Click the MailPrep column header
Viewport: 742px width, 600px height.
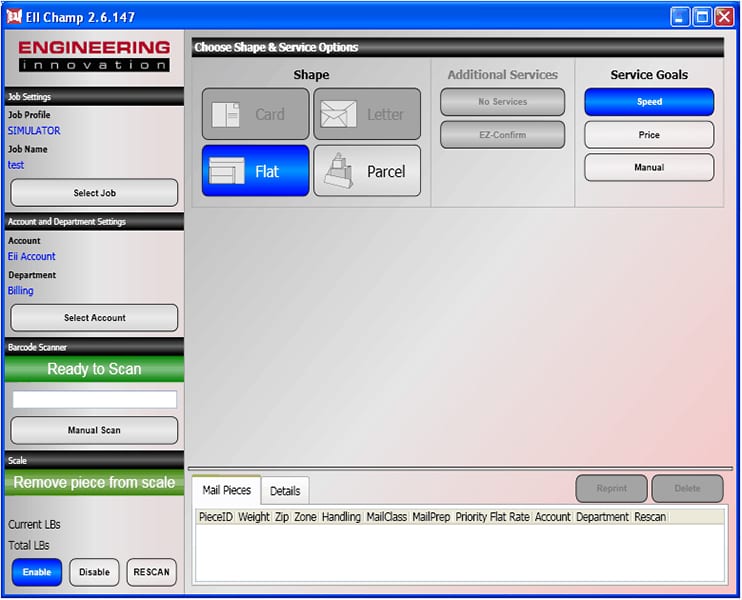click(431, 517)
